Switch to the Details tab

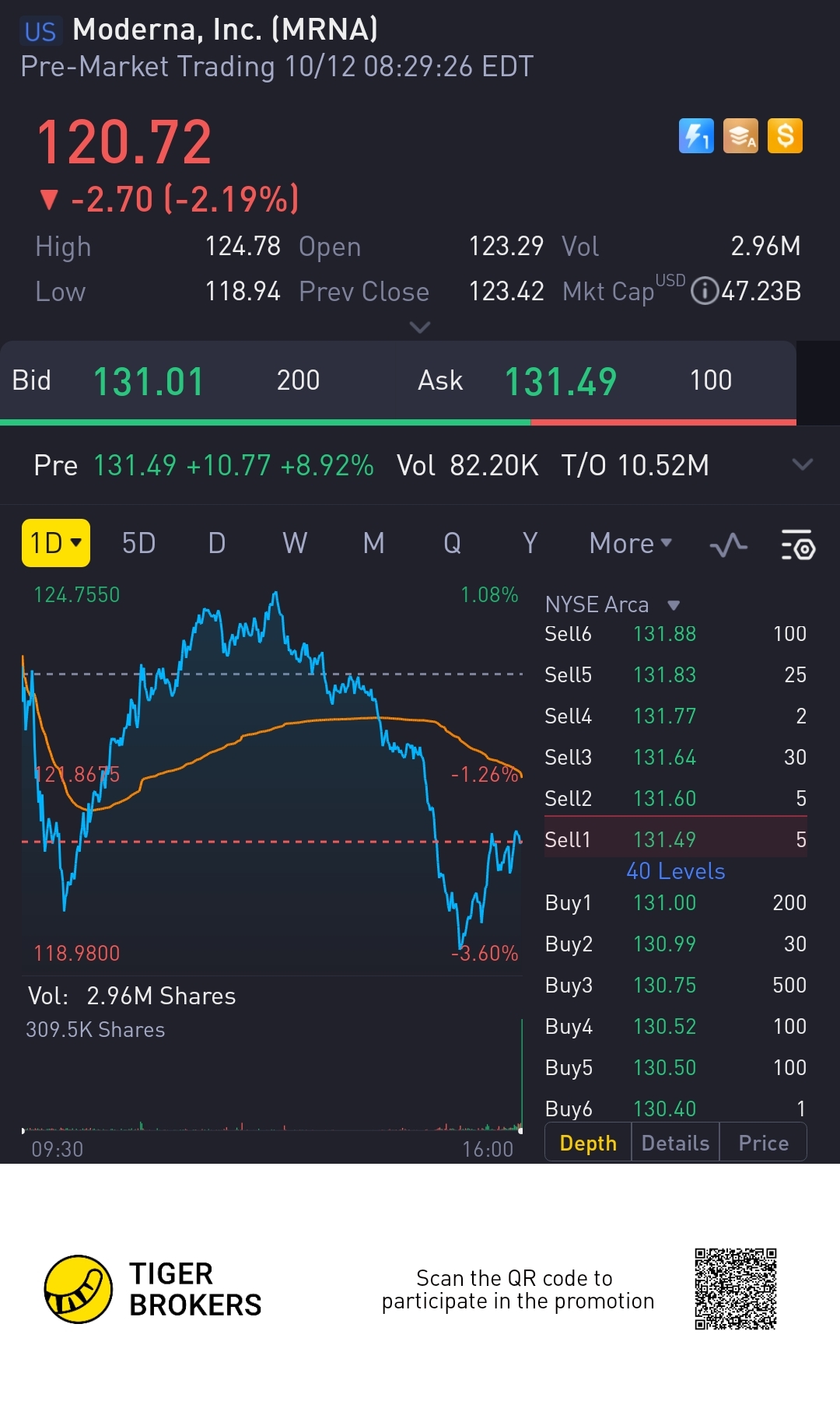coord(675,1143)
